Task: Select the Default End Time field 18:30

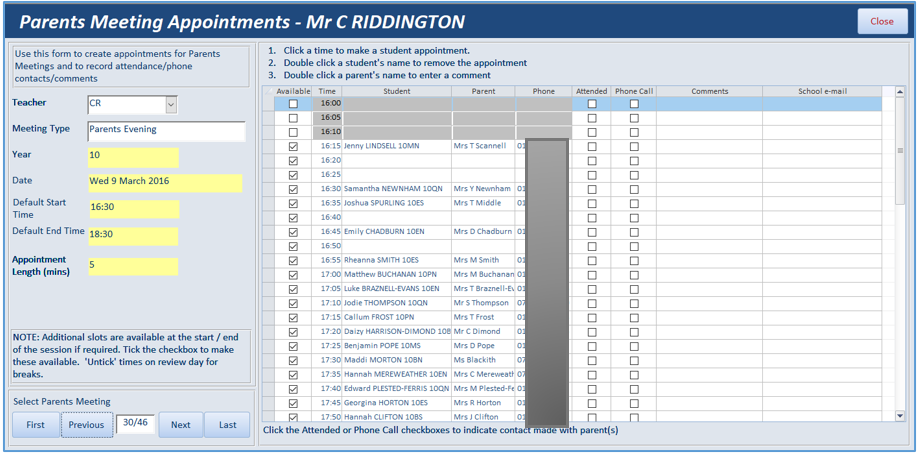Action: point(133,236)
